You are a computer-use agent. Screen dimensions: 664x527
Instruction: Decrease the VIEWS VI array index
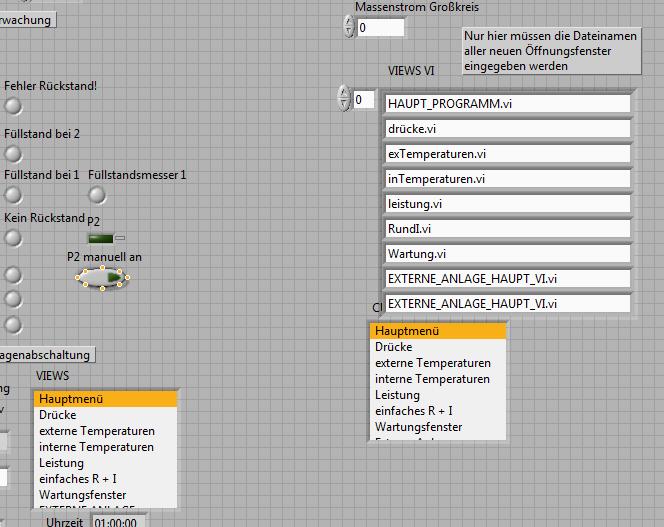(x=344, y=104)
